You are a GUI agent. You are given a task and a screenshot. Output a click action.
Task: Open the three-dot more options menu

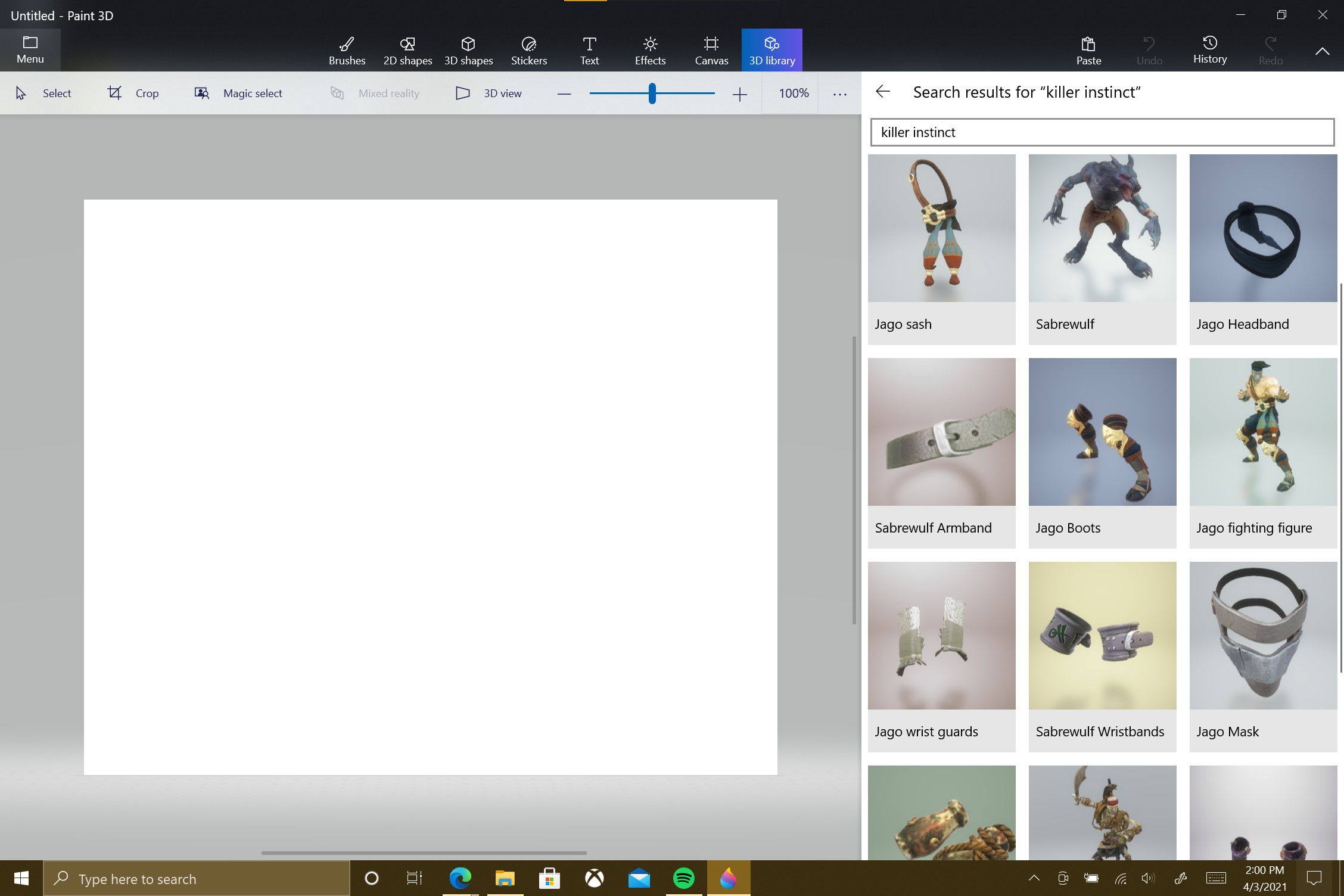tap(840, 94)
